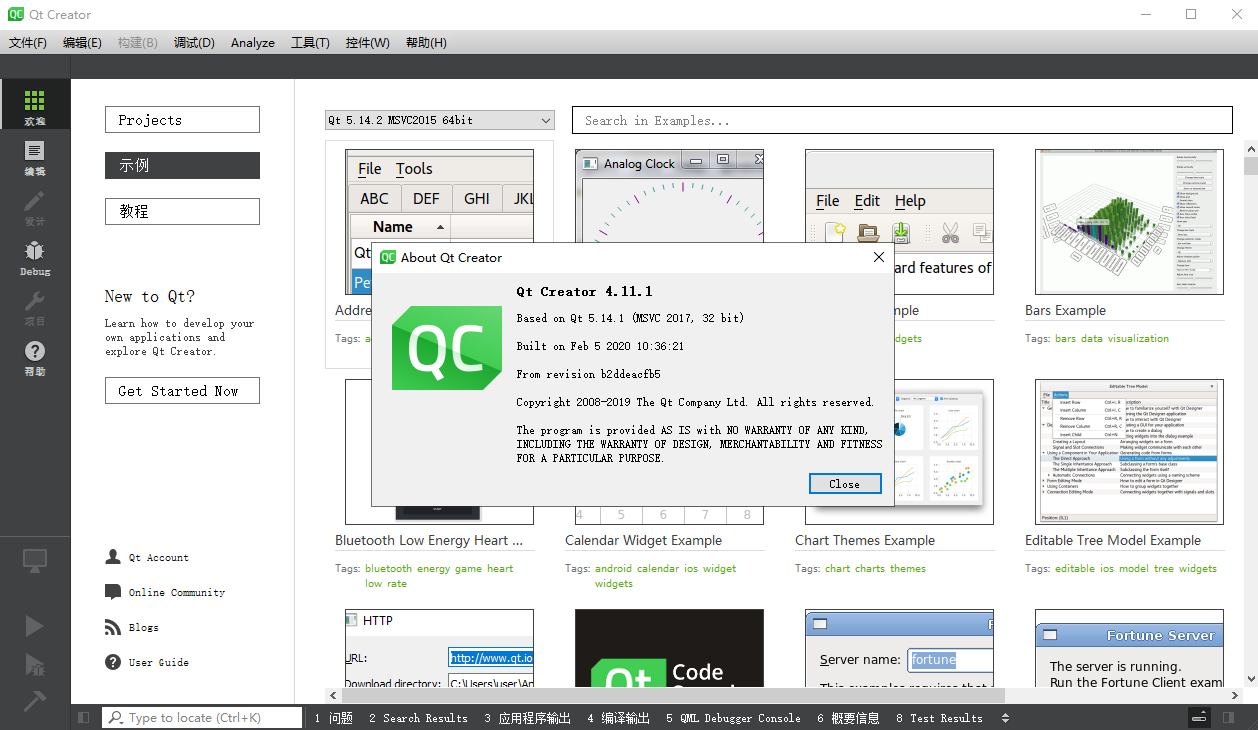1258x730 pixels.
Task: Open the kit selector monitor icon
Action: pyautogui.click(x=35, y=561)
